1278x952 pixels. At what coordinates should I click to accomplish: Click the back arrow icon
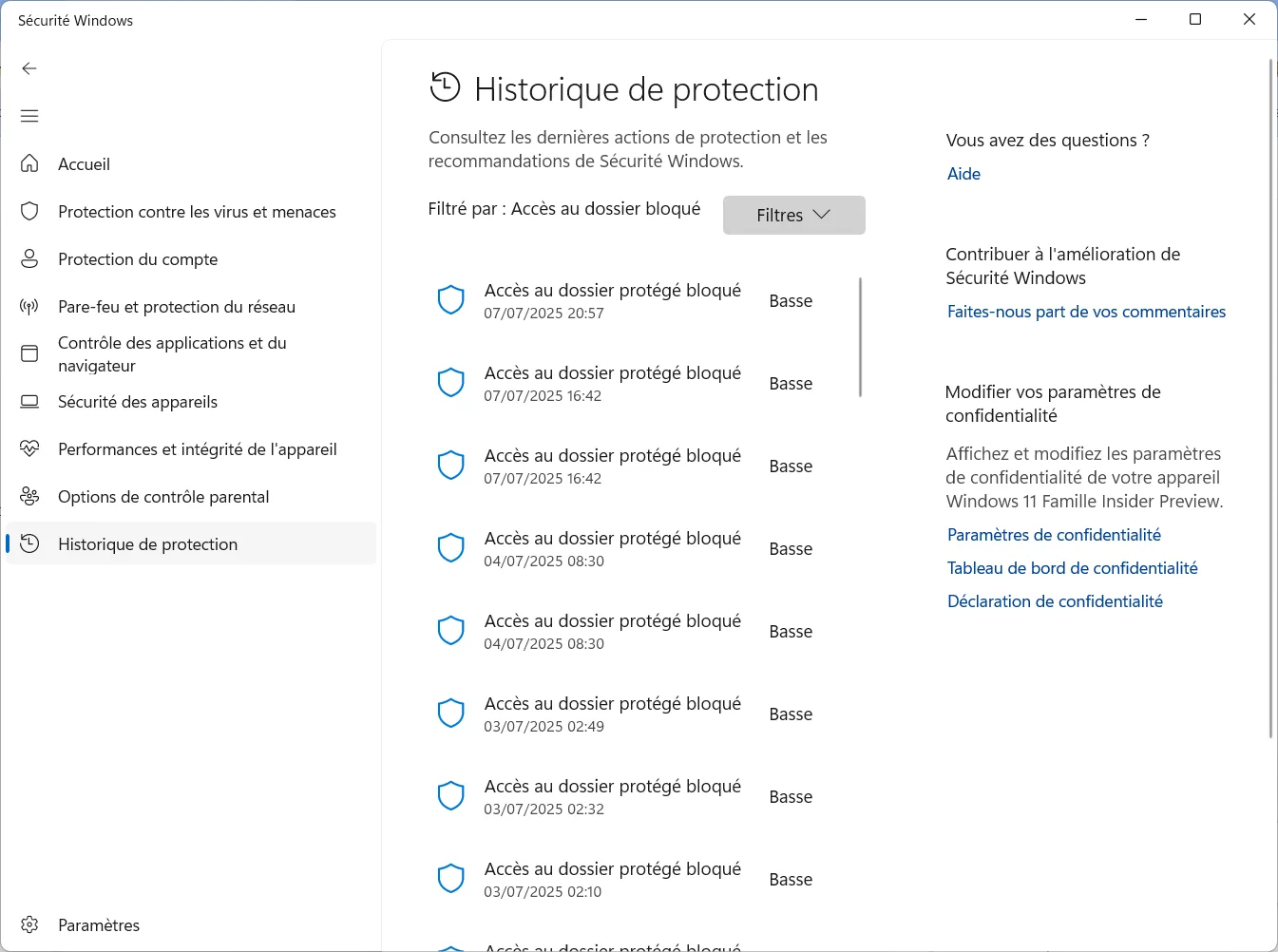tap(29, 68)
